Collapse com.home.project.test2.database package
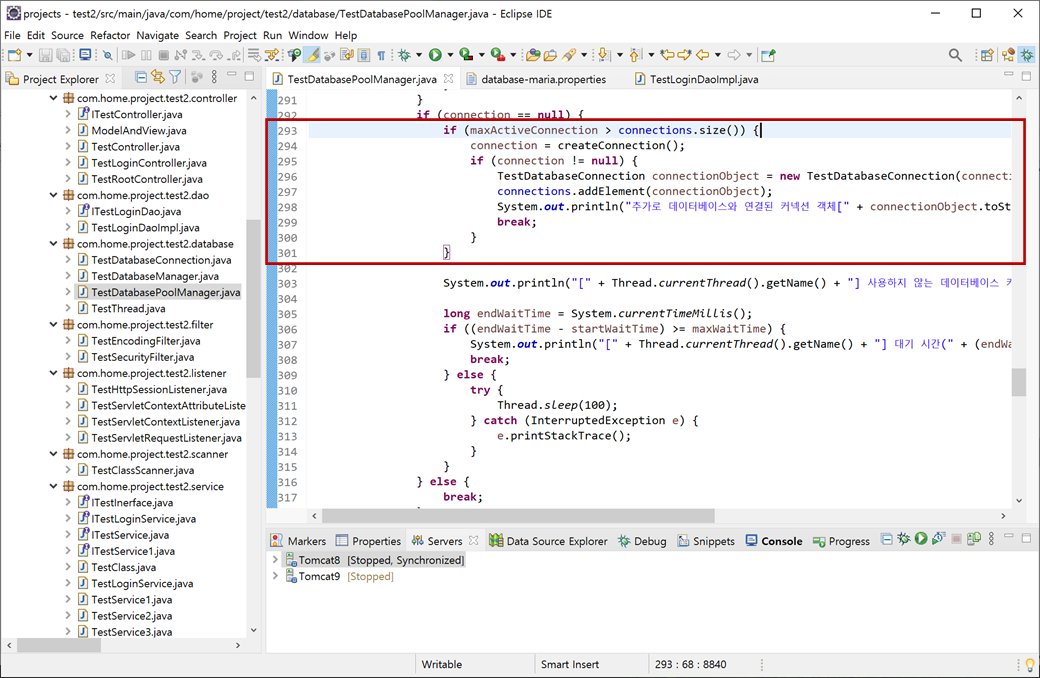 click(53, 243)
